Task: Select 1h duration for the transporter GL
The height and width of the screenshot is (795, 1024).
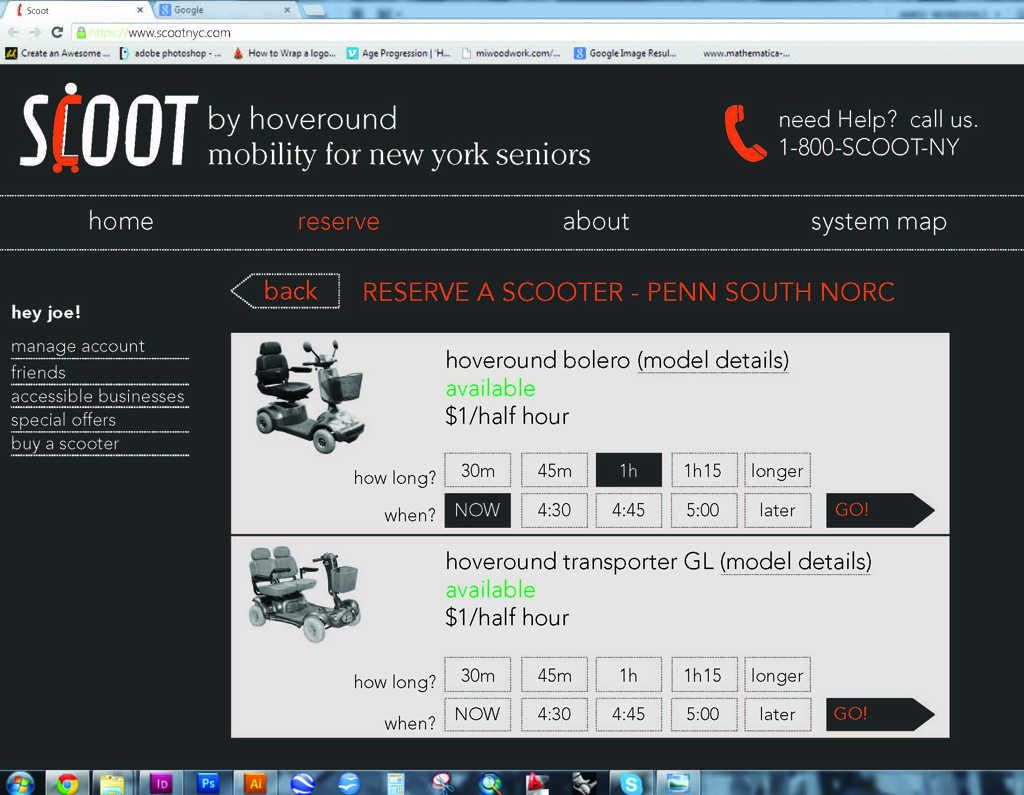Action: point(628,675)
